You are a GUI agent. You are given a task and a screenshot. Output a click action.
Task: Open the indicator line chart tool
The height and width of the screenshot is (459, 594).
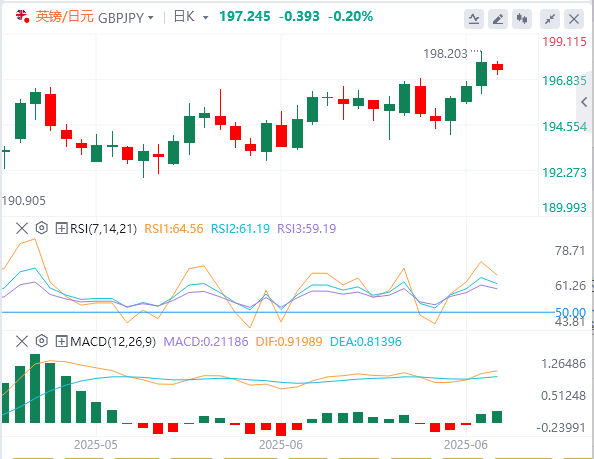coord(474,19)
